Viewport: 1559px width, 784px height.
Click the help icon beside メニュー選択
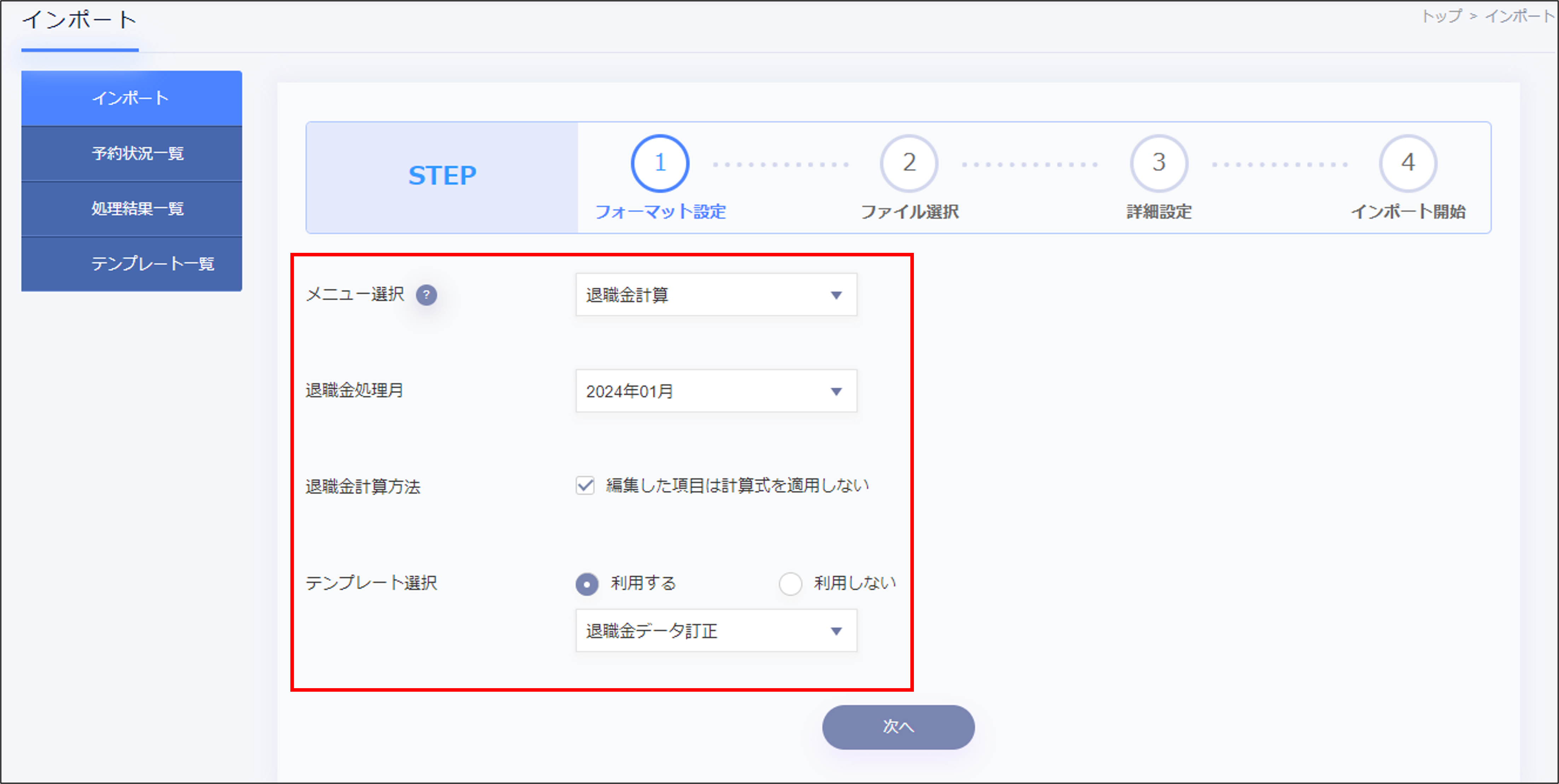[x=426, y=295]
